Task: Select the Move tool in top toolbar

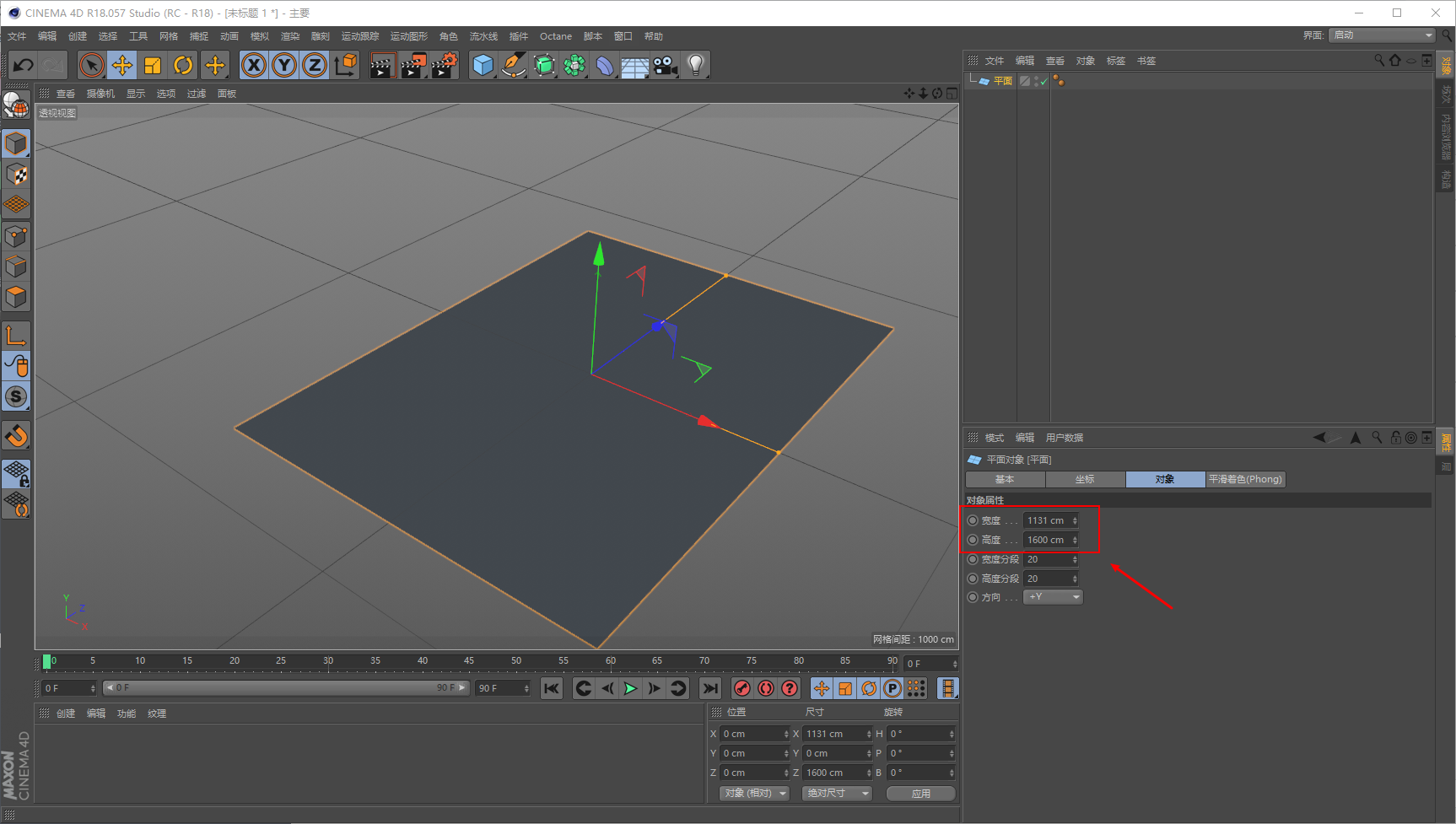Action: point(122,65)
